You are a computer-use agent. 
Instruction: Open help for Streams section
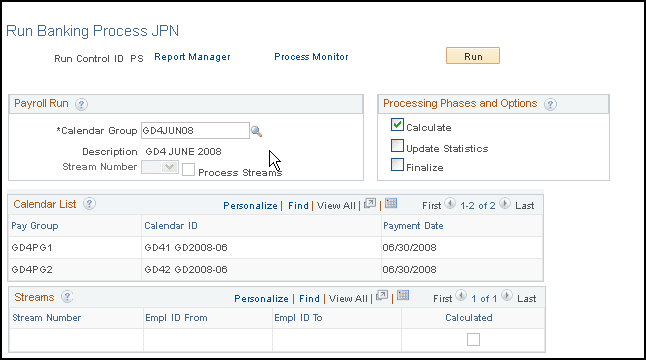(x=67, y=297)
